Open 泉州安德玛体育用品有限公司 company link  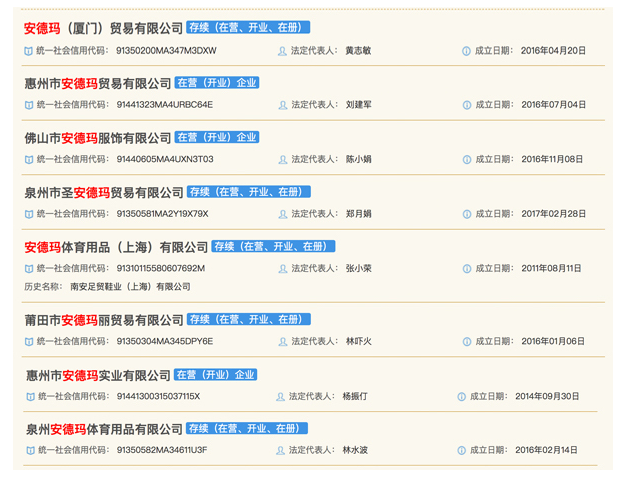[104, 429]
